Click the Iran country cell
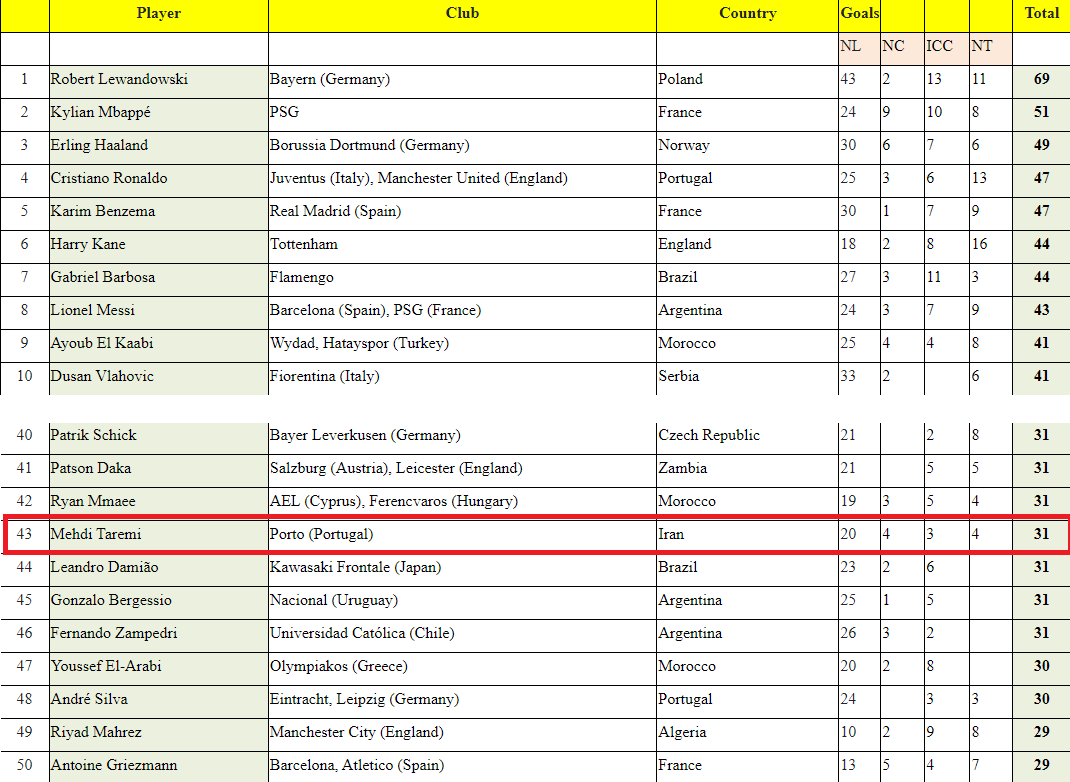Viewport: 1070px width, 782px height. 747,535
